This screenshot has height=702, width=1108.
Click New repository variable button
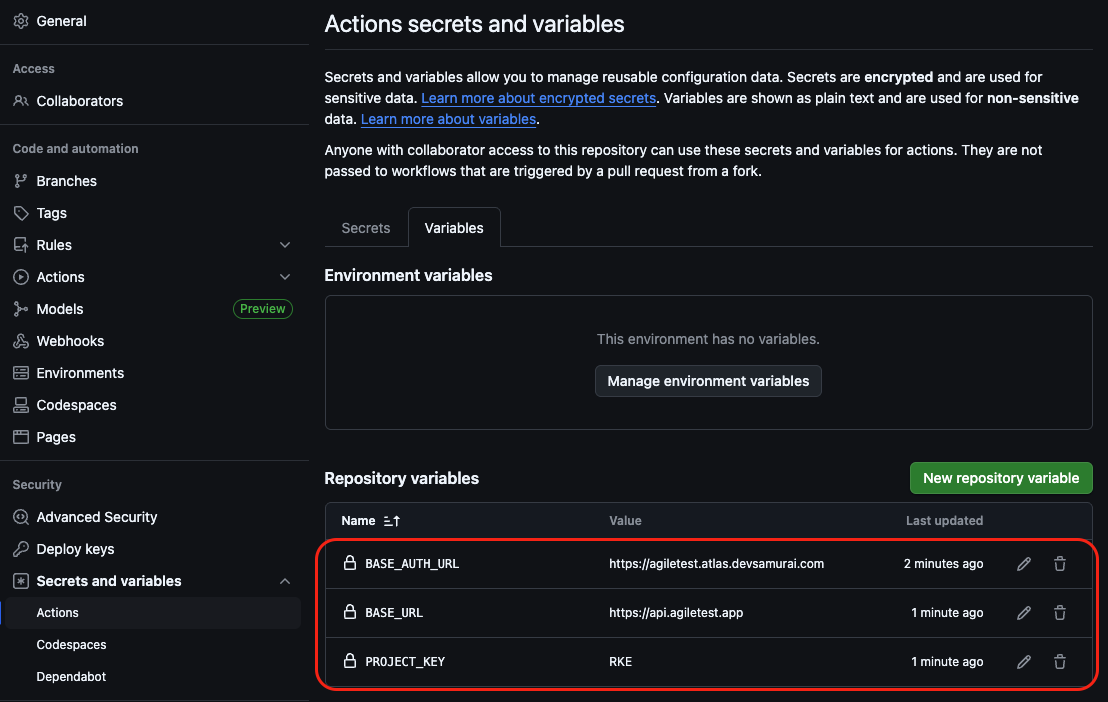[1000, 478]
